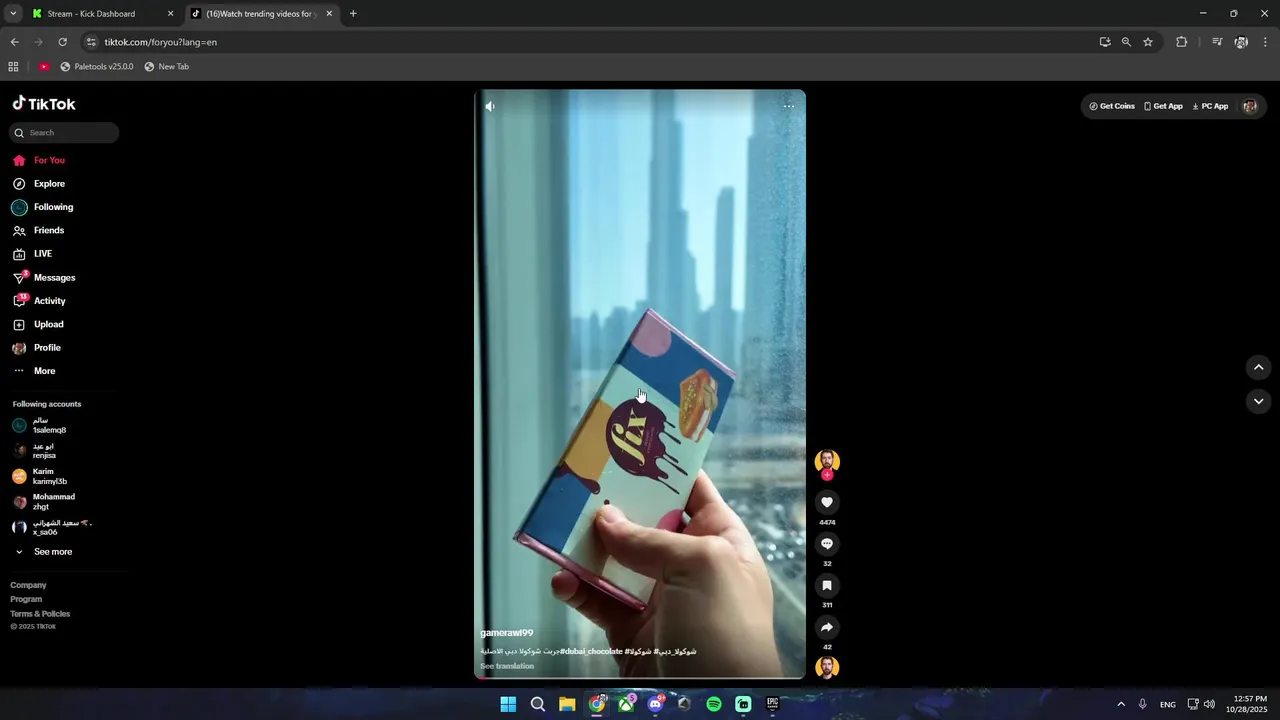Save video using the bookmark icon
This screenshot has width=1280, height=720.
(x=827, y=585)
